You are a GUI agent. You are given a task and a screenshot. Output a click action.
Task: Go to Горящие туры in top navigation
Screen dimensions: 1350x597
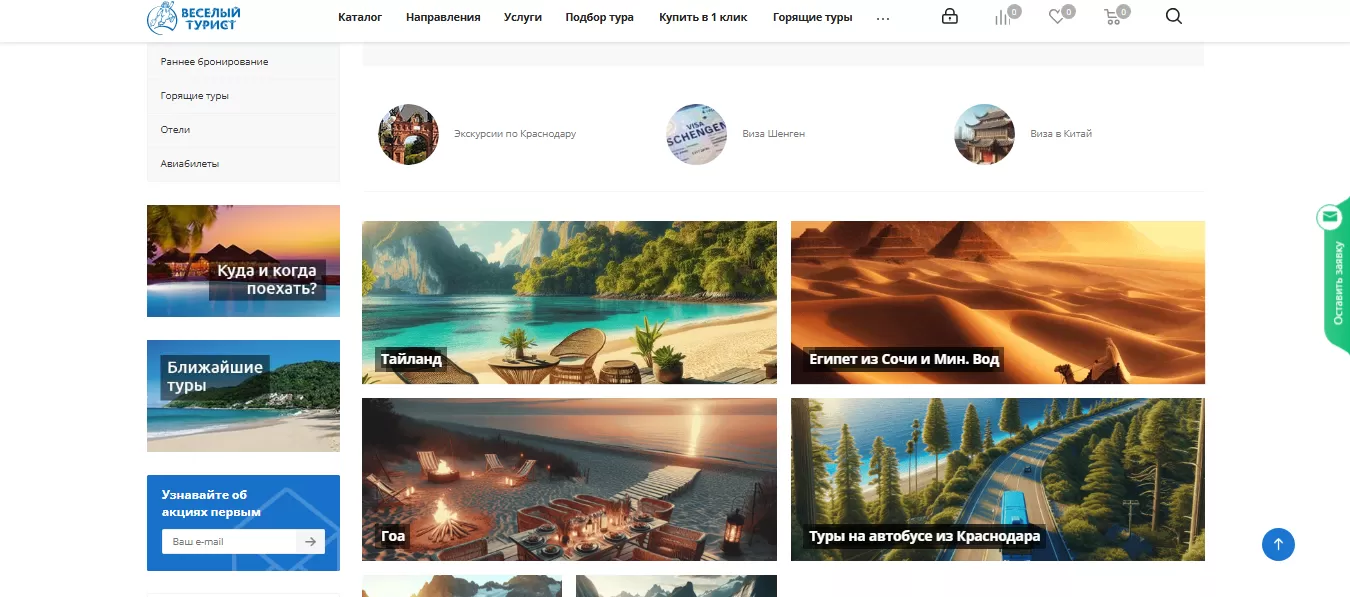tap(812, 17)
